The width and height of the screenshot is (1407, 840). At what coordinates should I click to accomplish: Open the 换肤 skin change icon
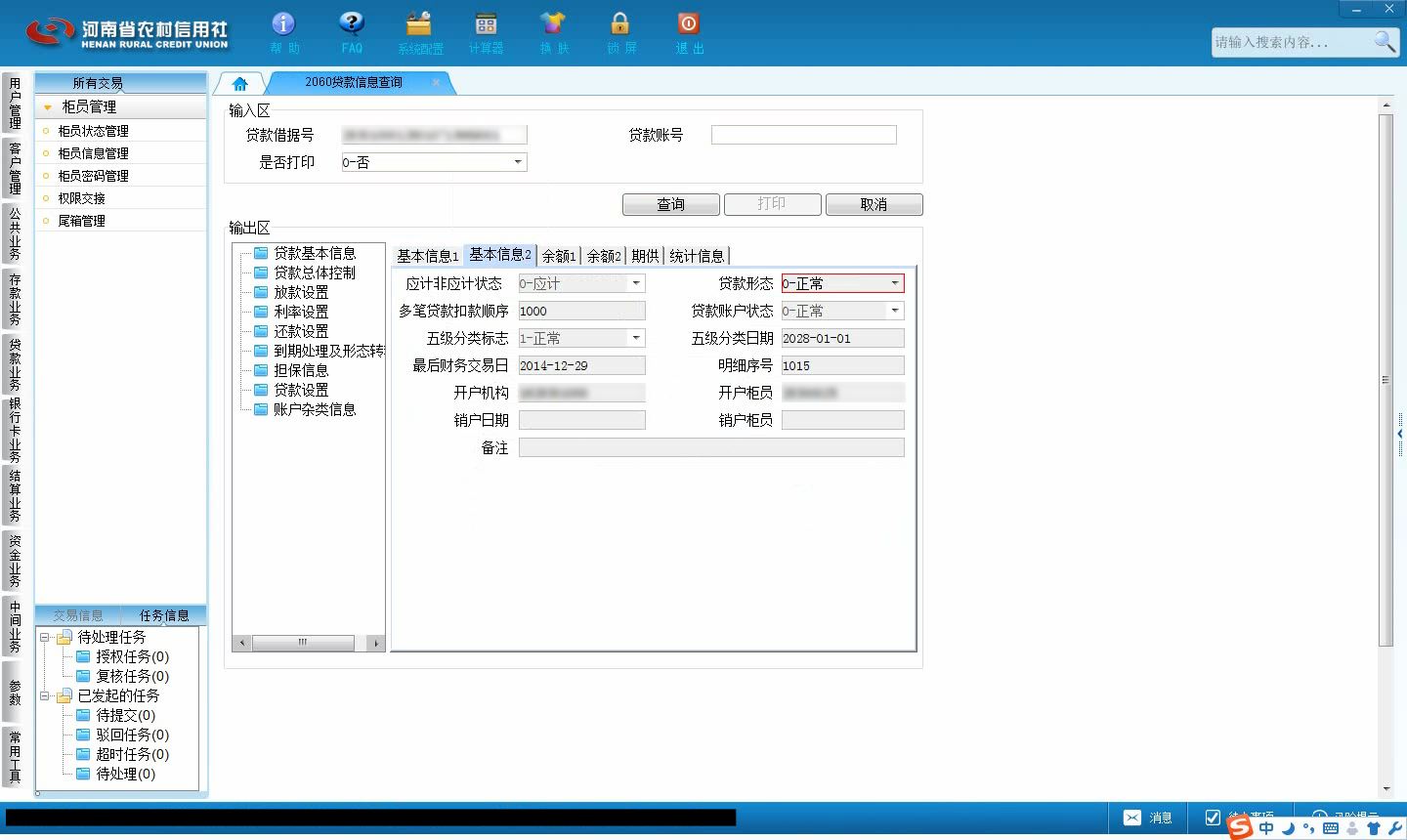pos(553,23)
